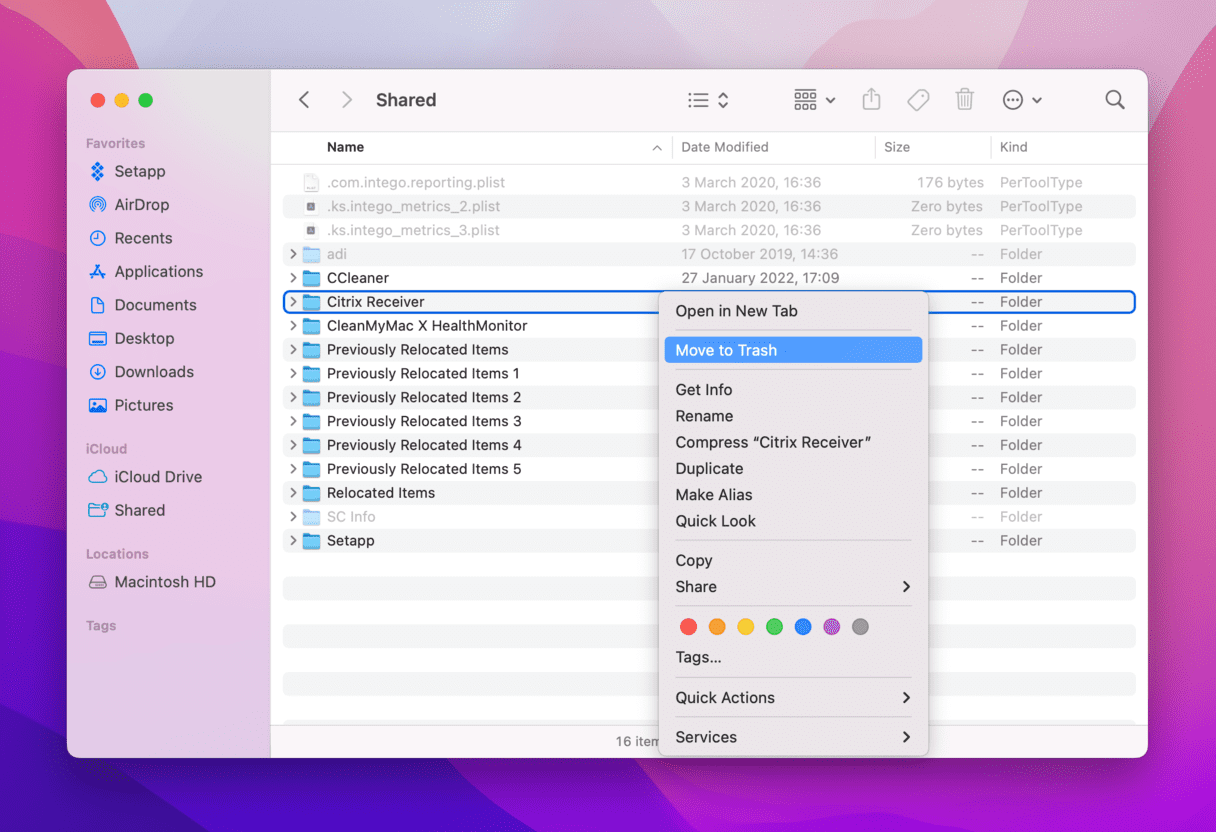This screenshot has height=832, width=1216.
Task: Select Macintosh HD in the sidebar
Action: (153, 582)
